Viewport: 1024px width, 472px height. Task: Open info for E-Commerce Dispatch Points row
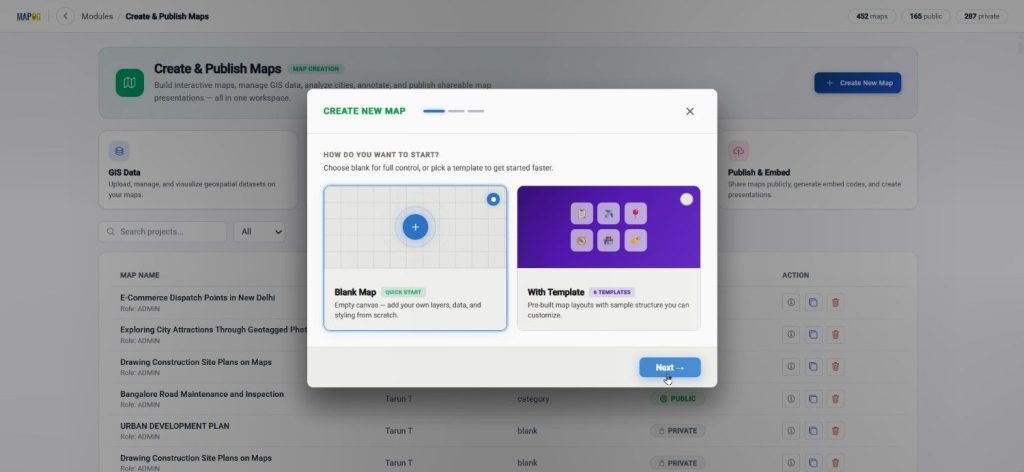(x=791, y=303)
